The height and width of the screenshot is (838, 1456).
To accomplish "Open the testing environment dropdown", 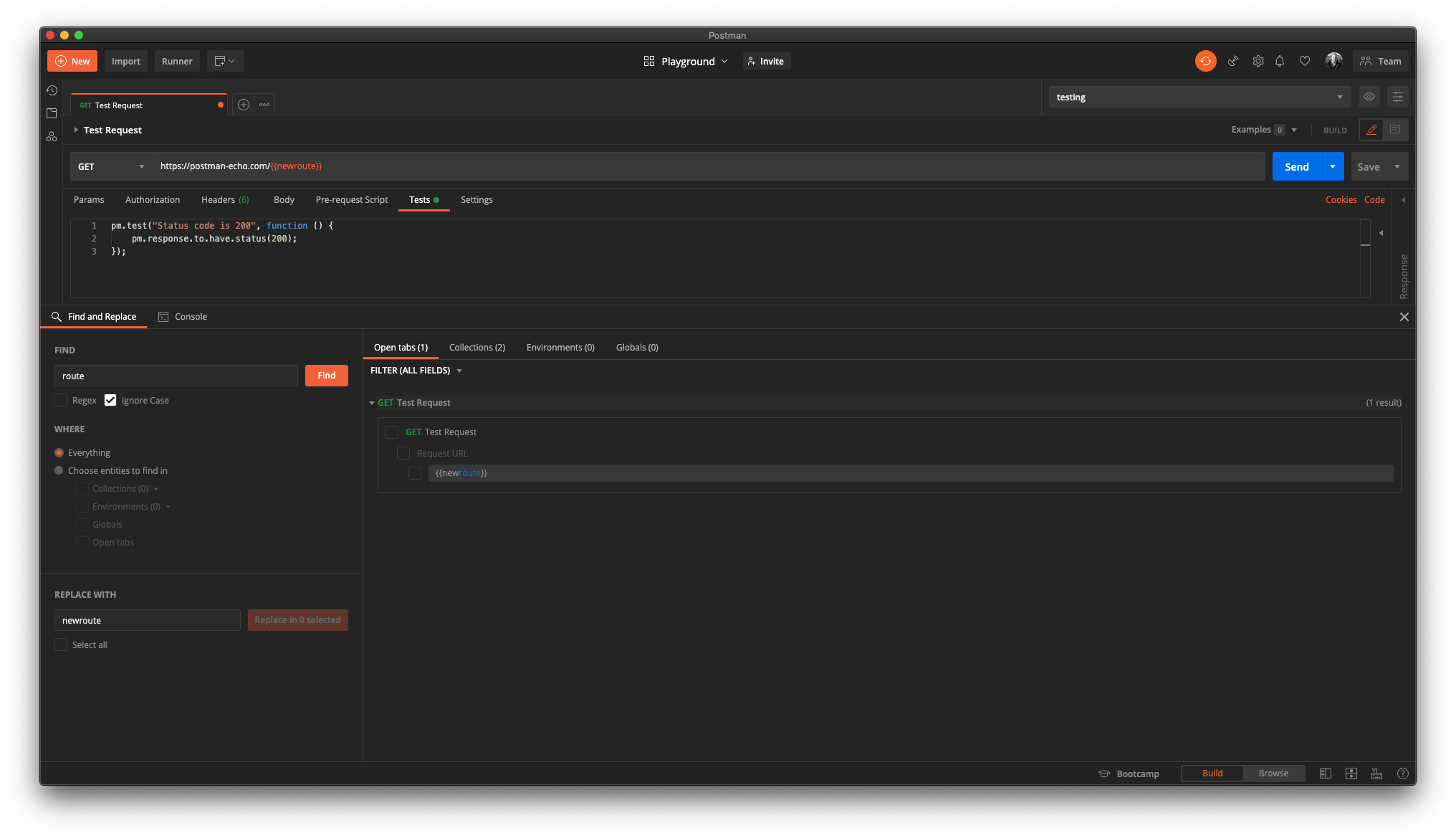I will (x=1340, y=97).
